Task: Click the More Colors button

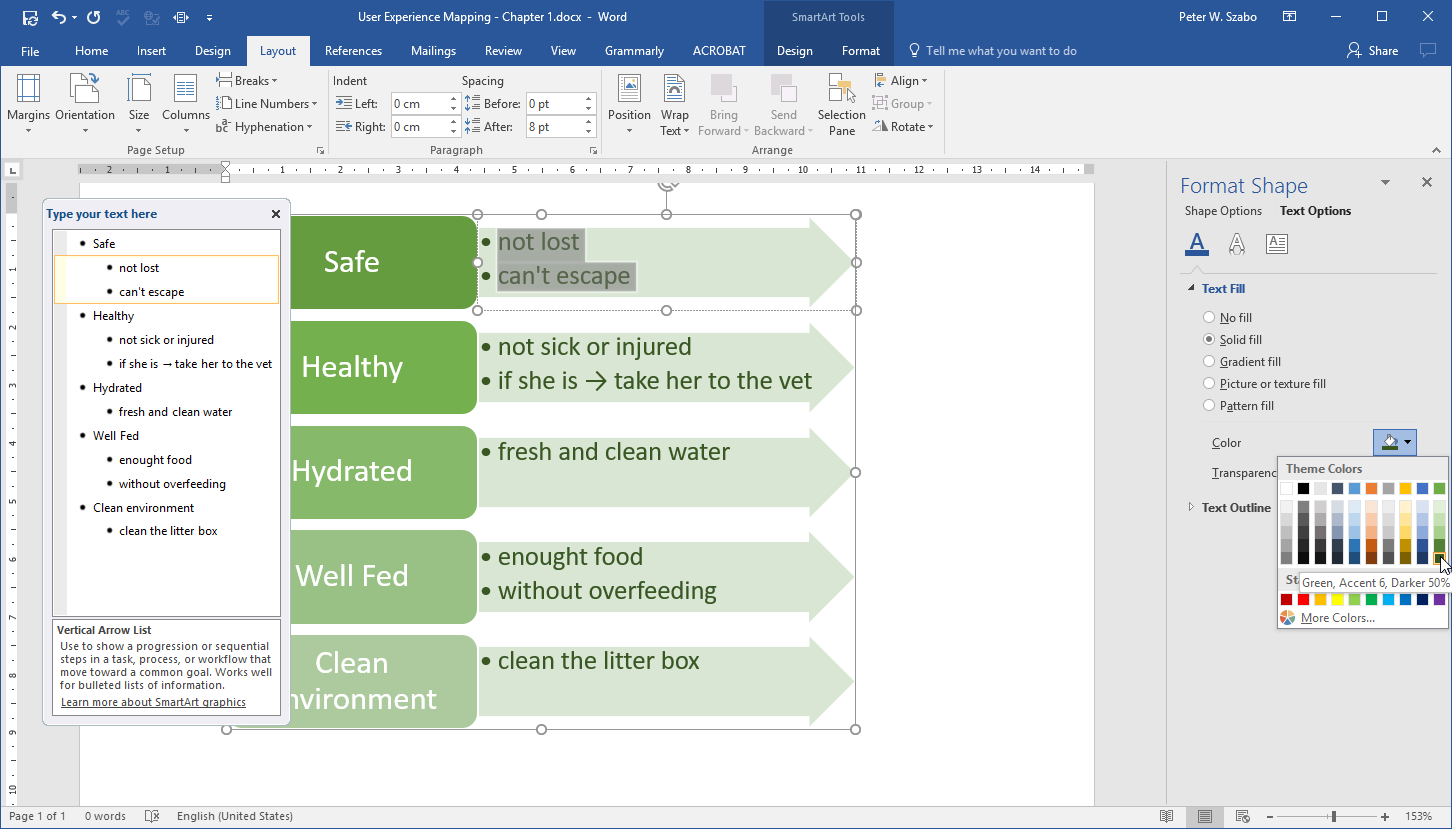Action: coord(1337,618)
